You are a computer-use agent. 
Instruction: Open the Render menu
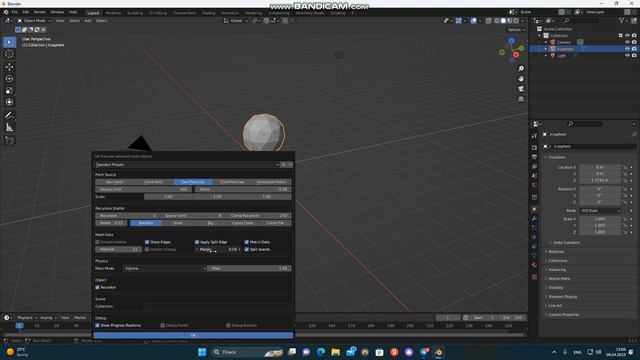(40, 12)
